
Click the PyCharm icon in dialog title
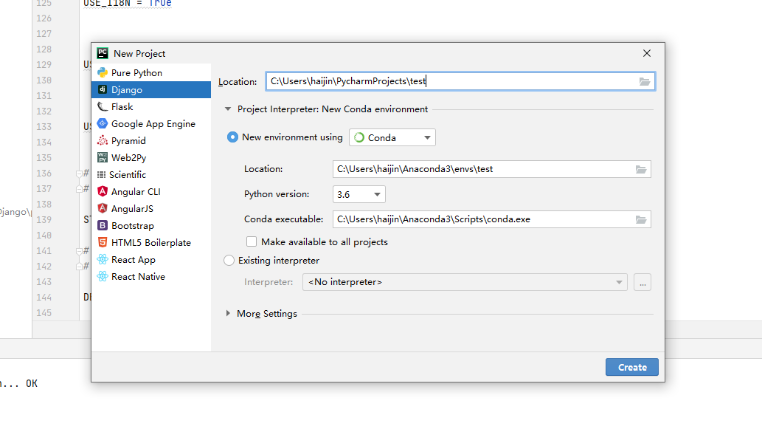click(103, 53)
